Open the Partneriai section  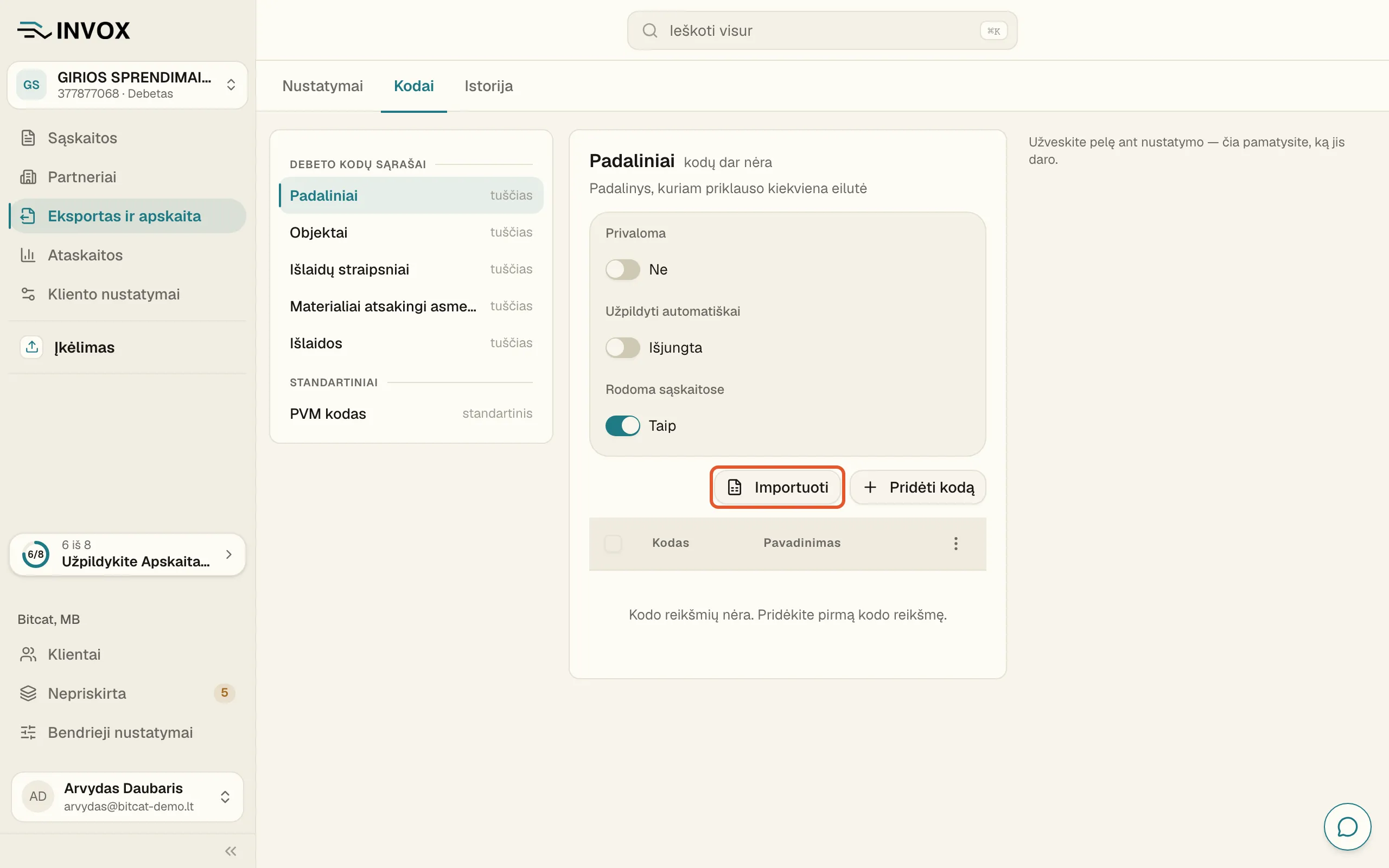click(x=128, y=177)
